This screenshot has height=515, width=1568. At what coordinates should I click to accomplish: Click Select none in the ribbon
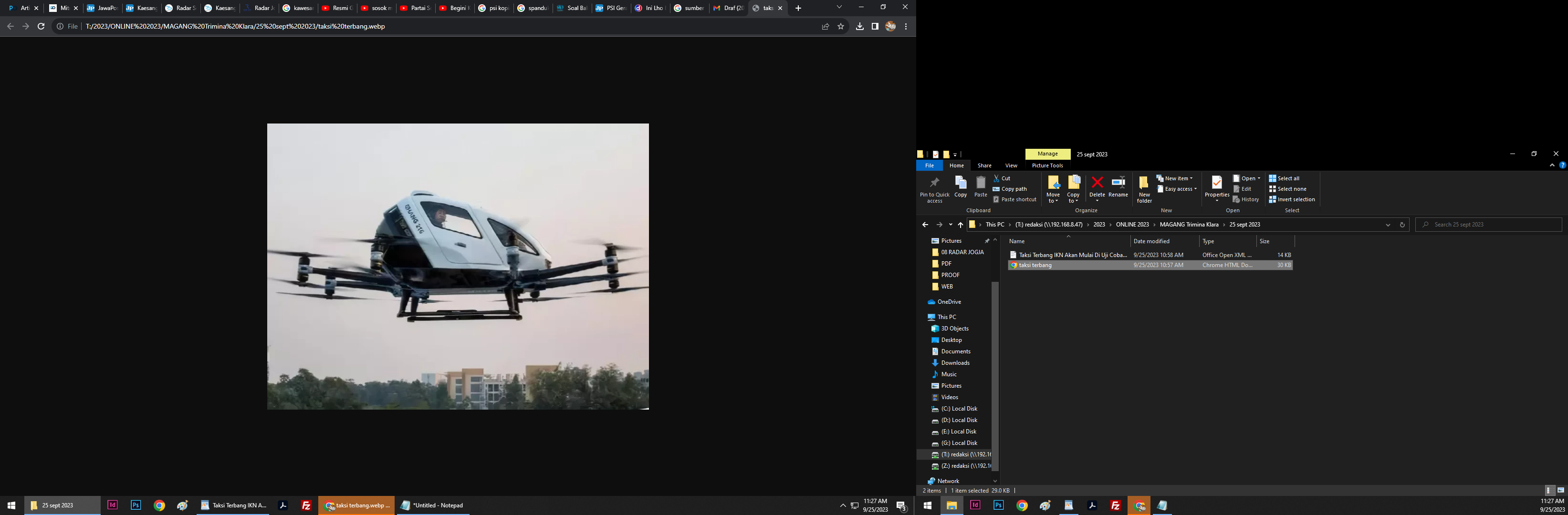[1288, 188]
